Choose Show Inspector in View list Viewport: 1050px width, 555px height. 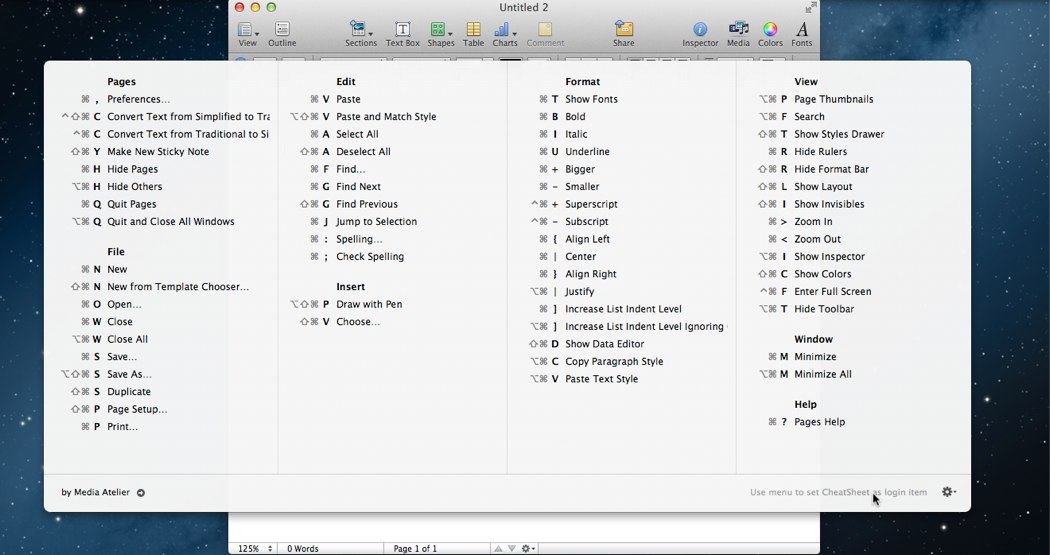(x=829, y=257)
